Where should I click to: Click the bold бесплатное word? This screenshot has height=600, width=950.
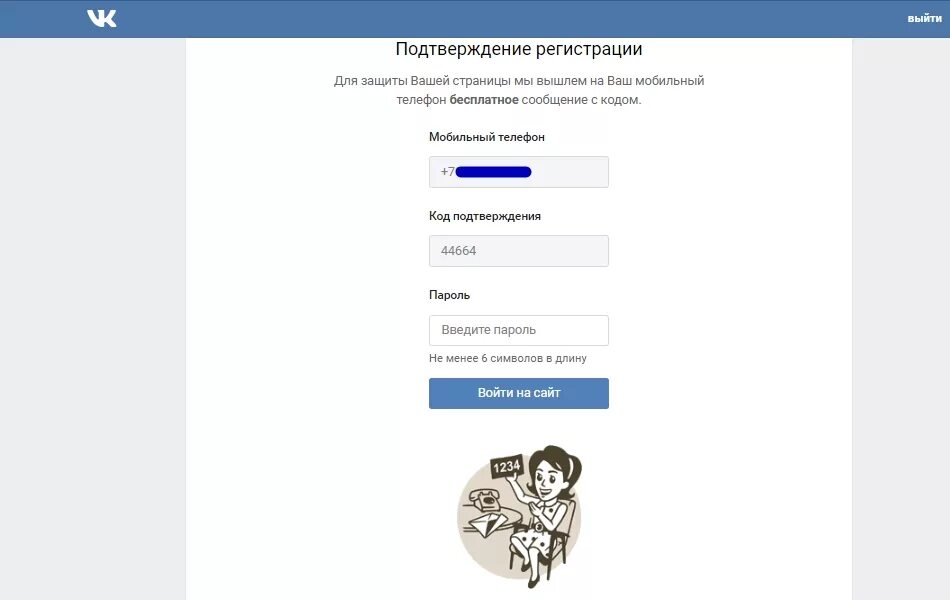click(x=483, y=99)
